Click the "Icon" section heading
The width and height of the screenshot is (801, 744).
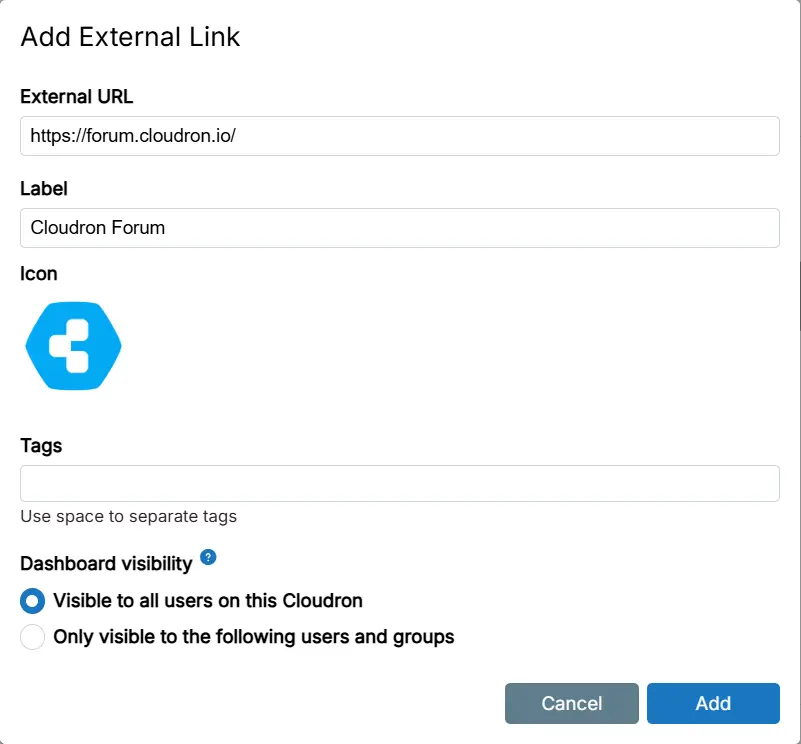click(x=39, y=274)
